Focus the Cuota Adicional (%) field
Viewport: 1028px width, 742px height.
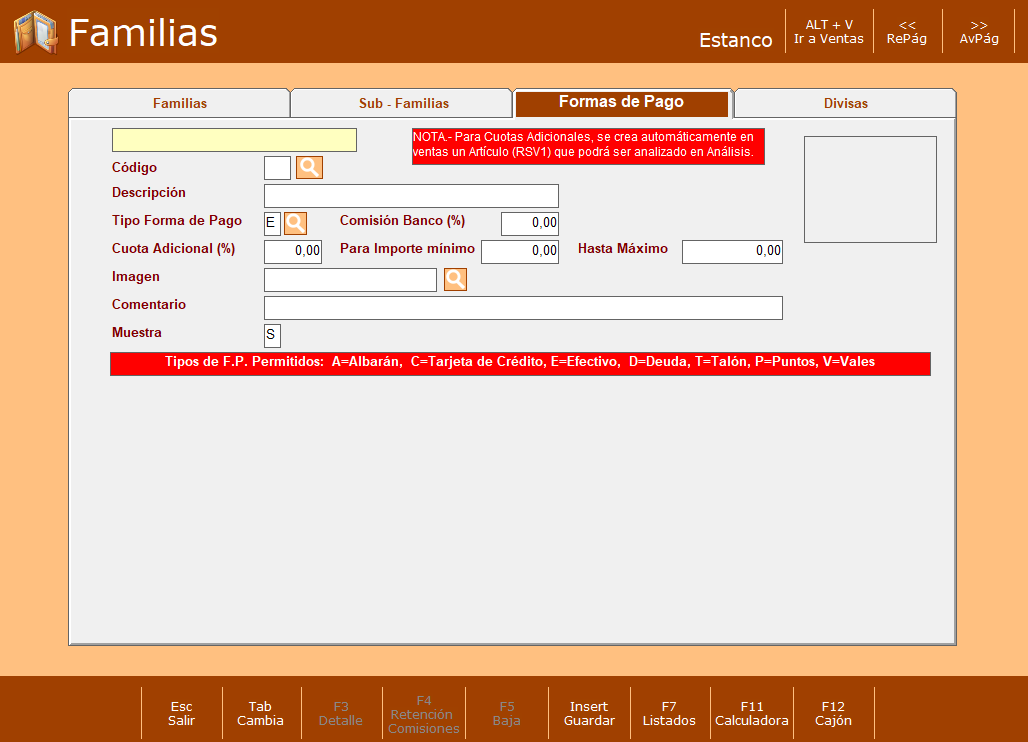[x=293, y=252]
